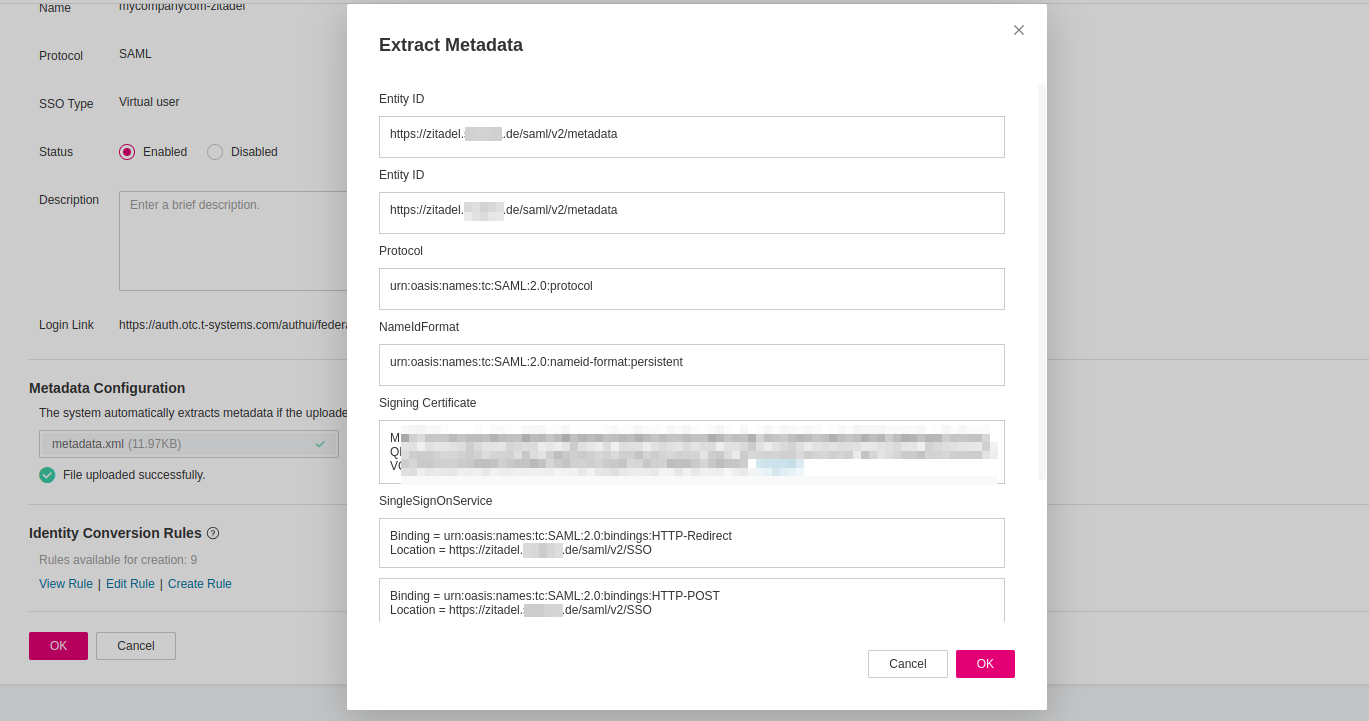Click Cancel in the Extract Metadata dialog
Image resolution: width=1369 pixels, height=721 pixels.
[x=907, y=664]
